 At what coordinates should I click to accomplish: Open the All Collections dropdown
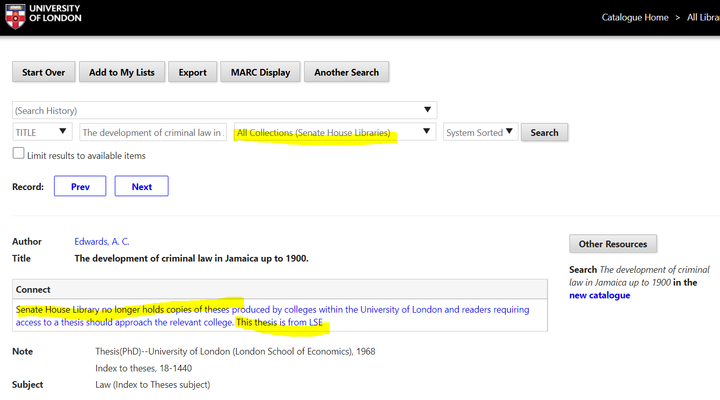335,132
